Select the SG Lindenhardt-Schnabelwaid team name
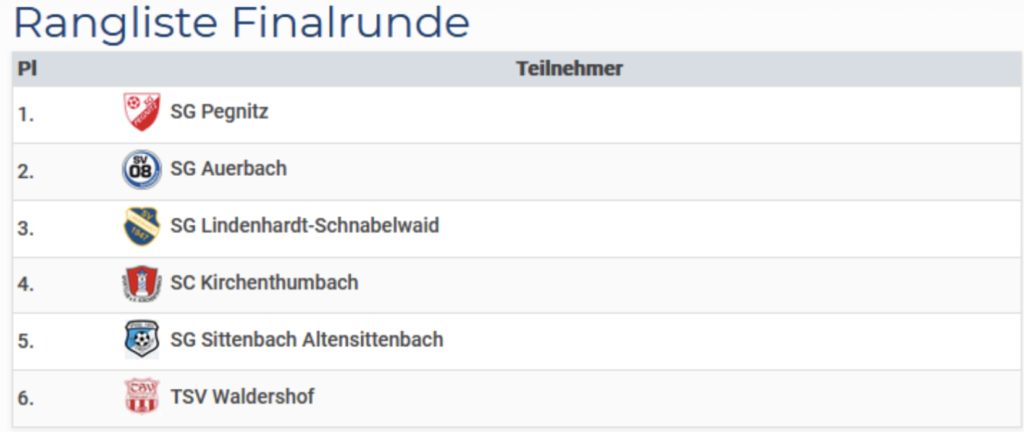This screenshot has height=432, width=1024. (x=304, y=226)
